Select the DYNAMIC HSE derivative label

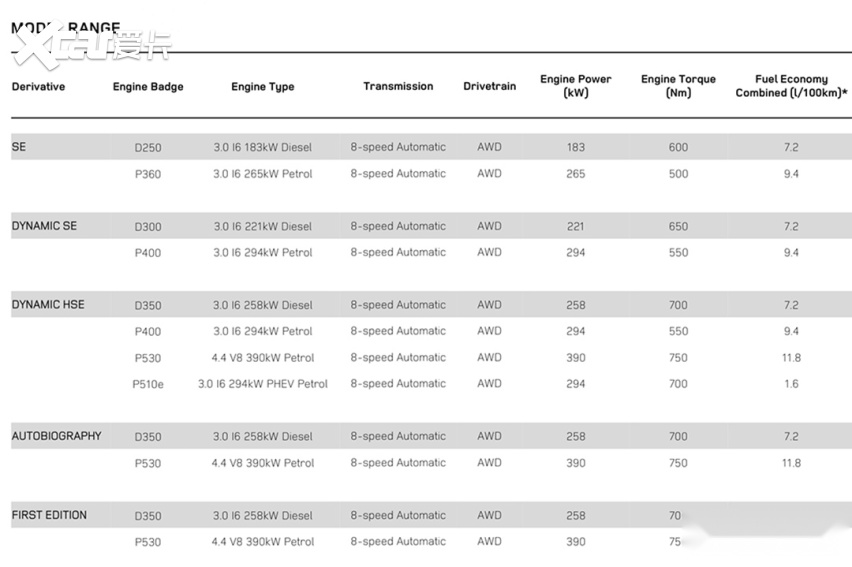[48, 304]
